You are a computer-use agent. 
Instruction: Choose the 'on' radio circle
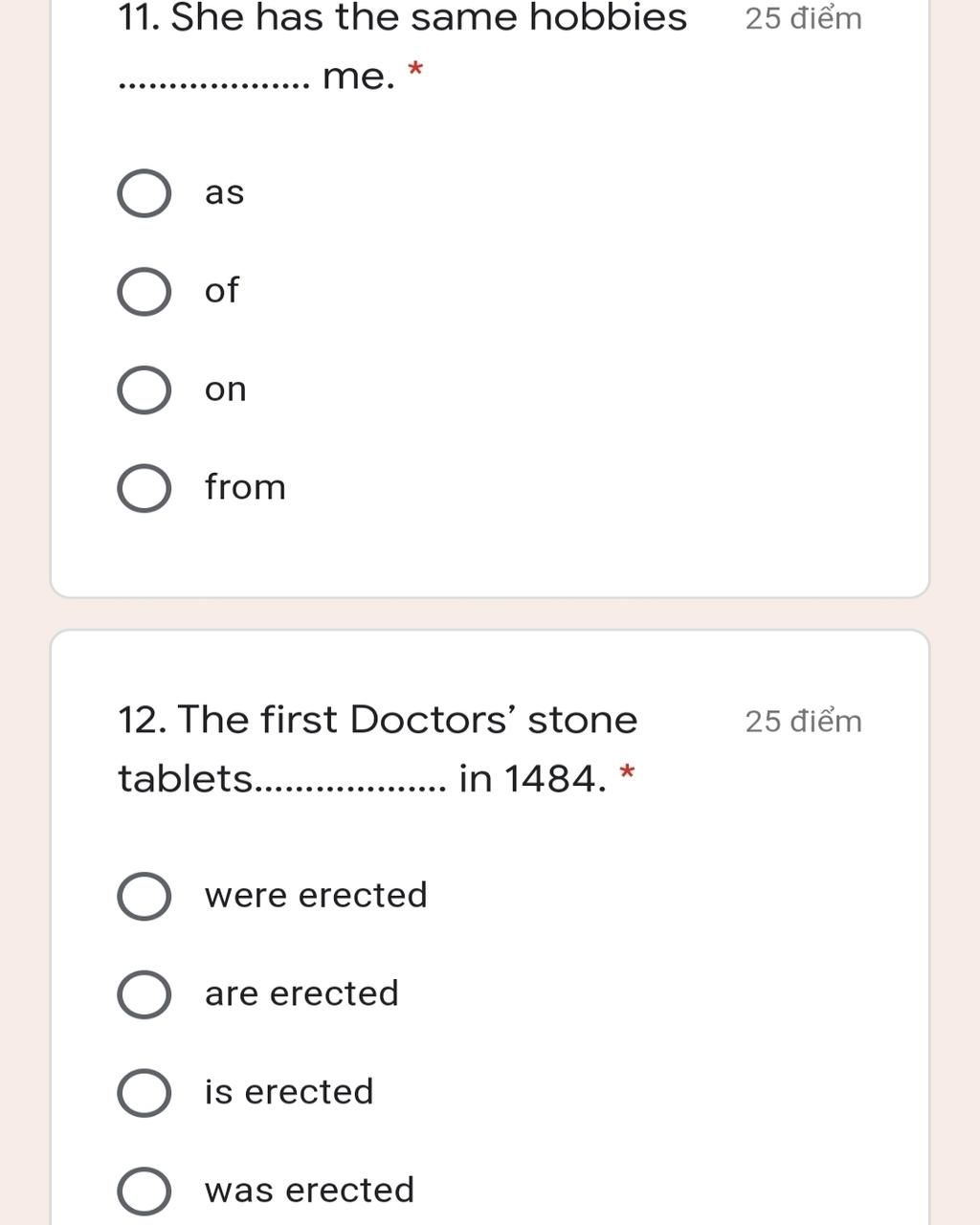point(145,390)
